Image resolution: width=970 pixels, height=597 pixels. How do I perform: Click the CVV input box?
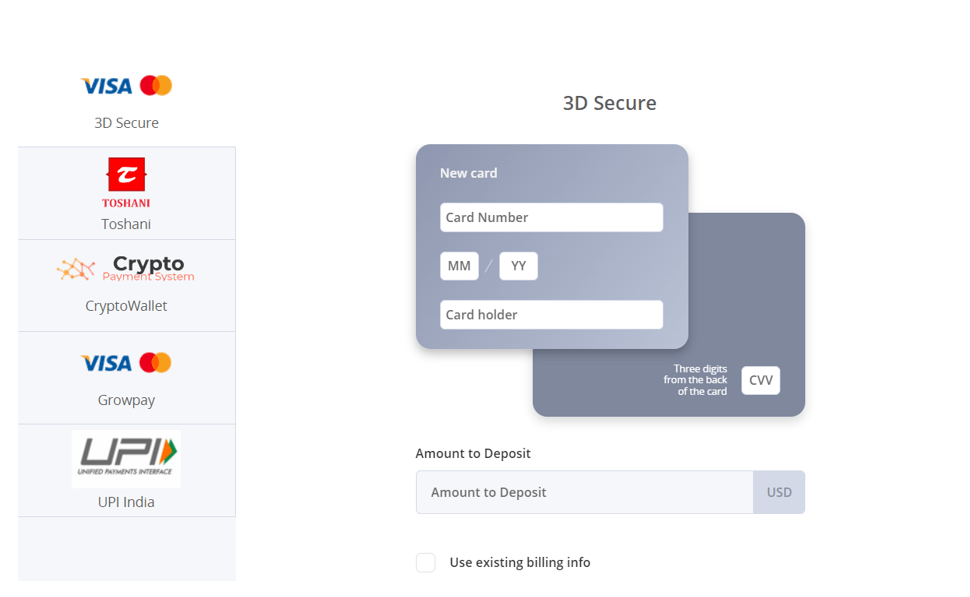[761, 380]
